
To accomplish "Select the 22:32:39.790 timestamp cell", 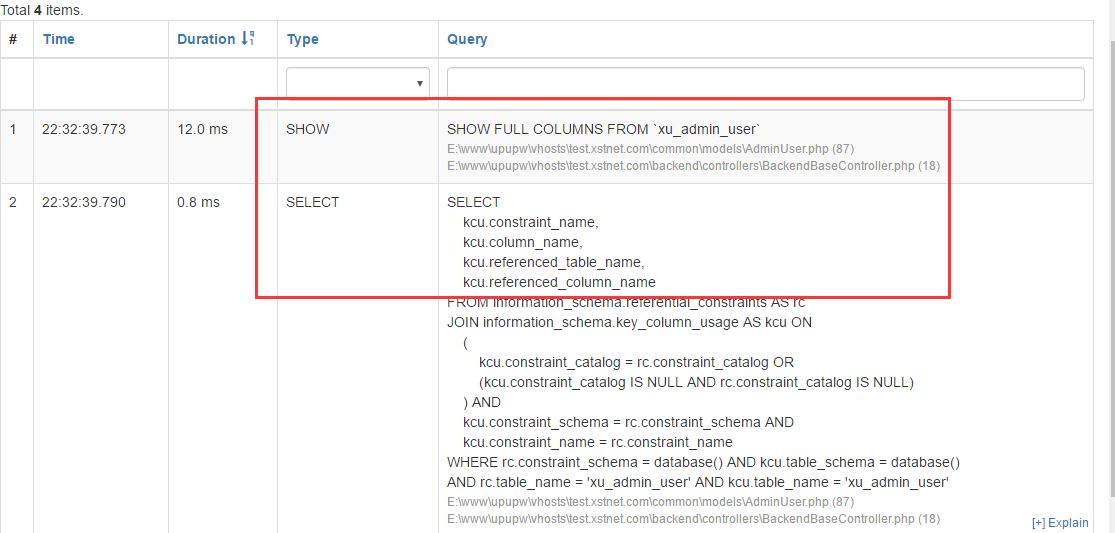I will (x=84, y=202).
